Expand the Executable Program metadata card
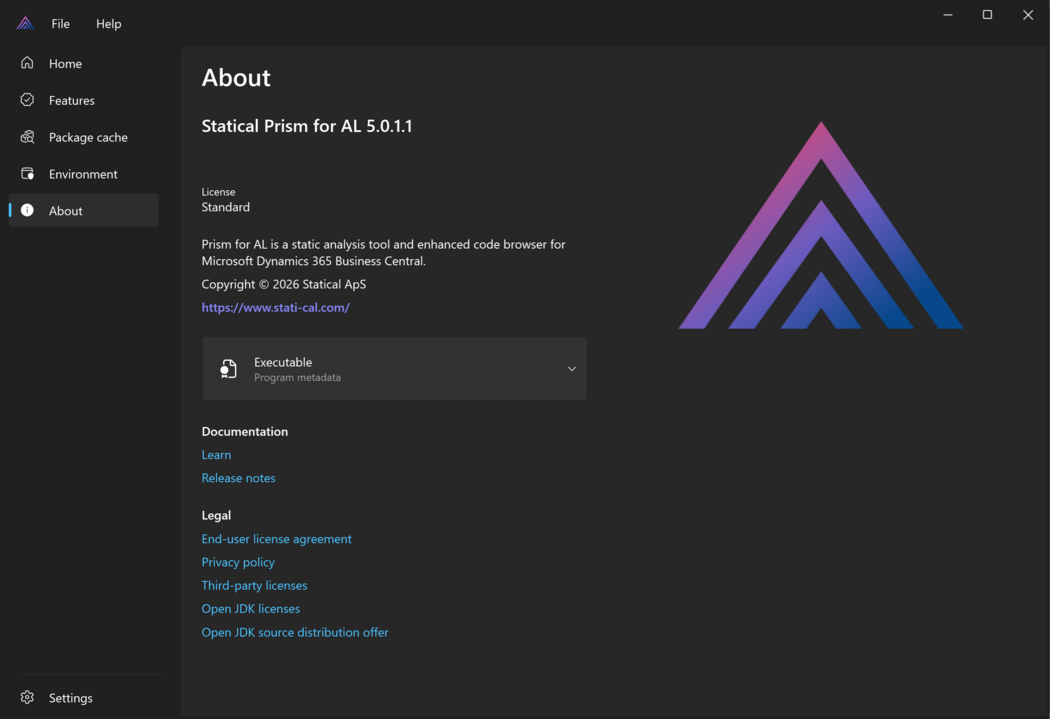This screenshot has height=719, width=1050. pos(394,369)
